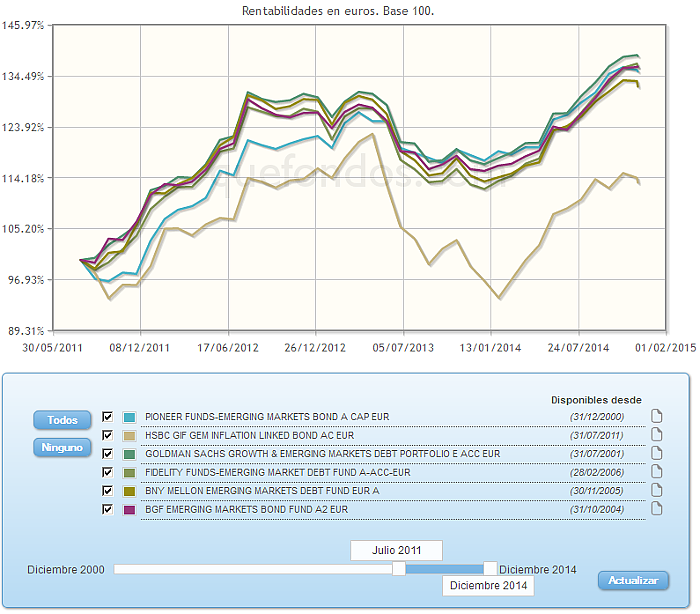This screenshot has width=700, height=614.
Task: Select BGF EMERGING MARKETS BOND FUND A2 EUR
Action: point(246,510)
